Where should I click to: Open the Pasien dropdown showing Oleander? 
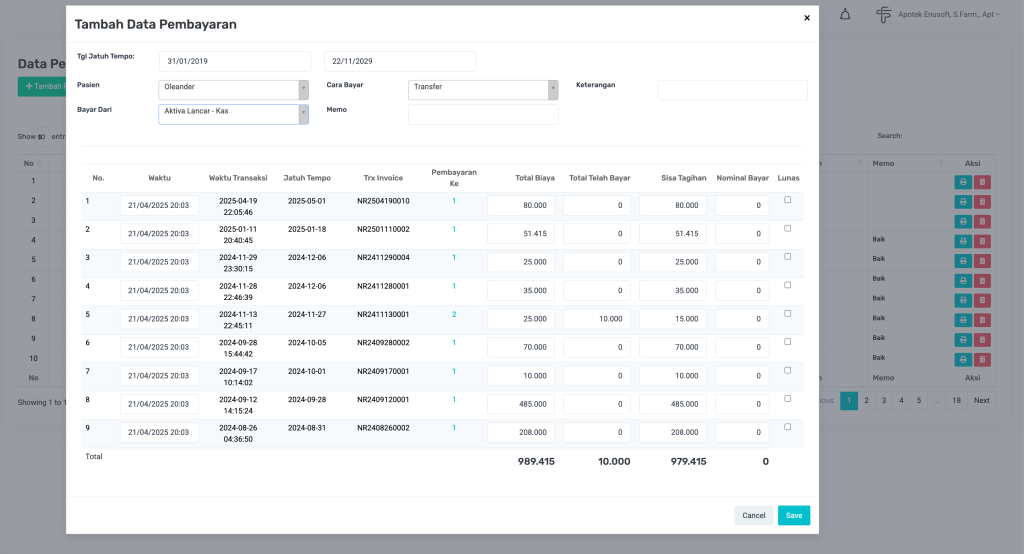[233, 90]
